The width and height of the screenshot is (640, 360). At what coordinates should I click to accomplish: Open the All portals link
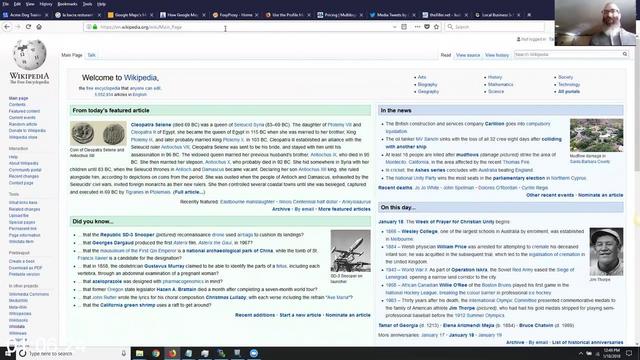click(569, 91)
